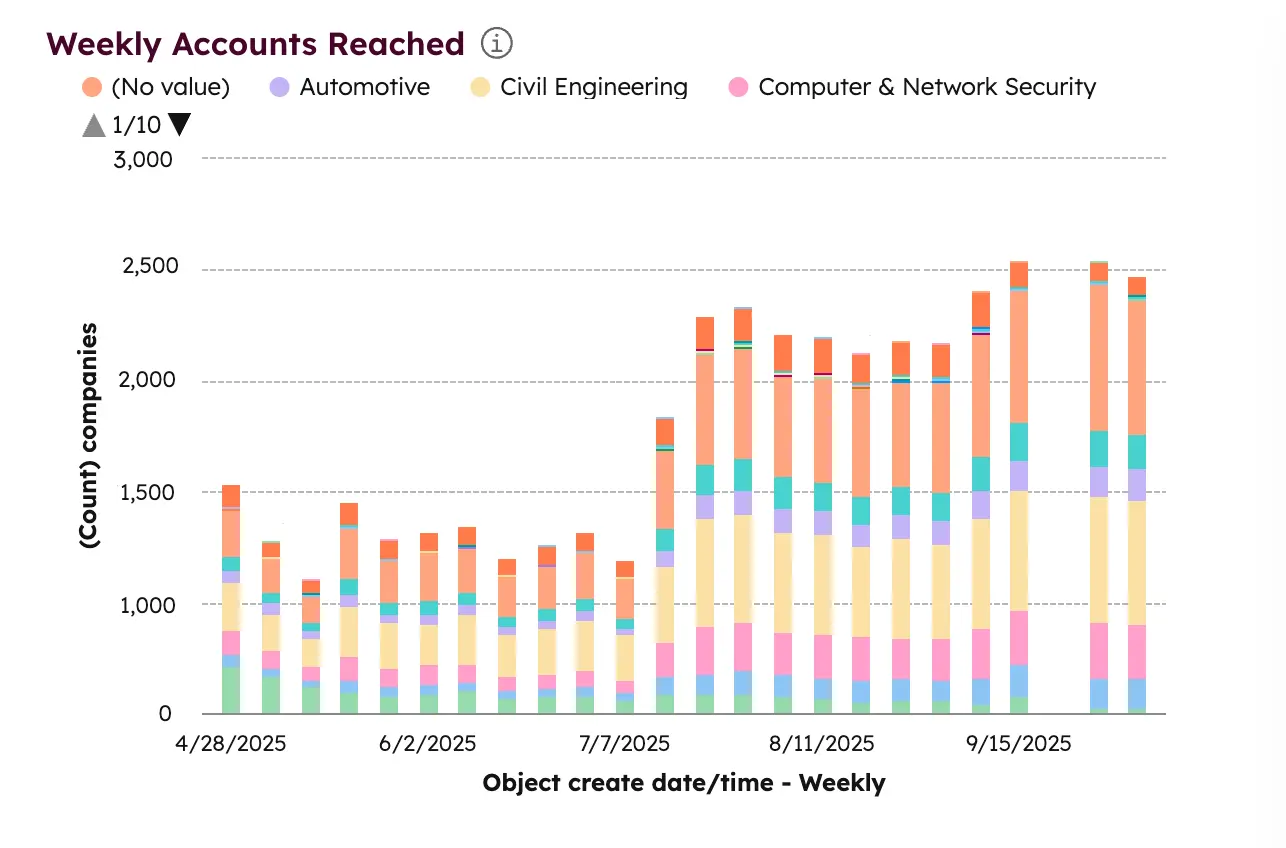Click the Object create date/time axis label
The image size is (1286, 848).
(x=683, y=783)
